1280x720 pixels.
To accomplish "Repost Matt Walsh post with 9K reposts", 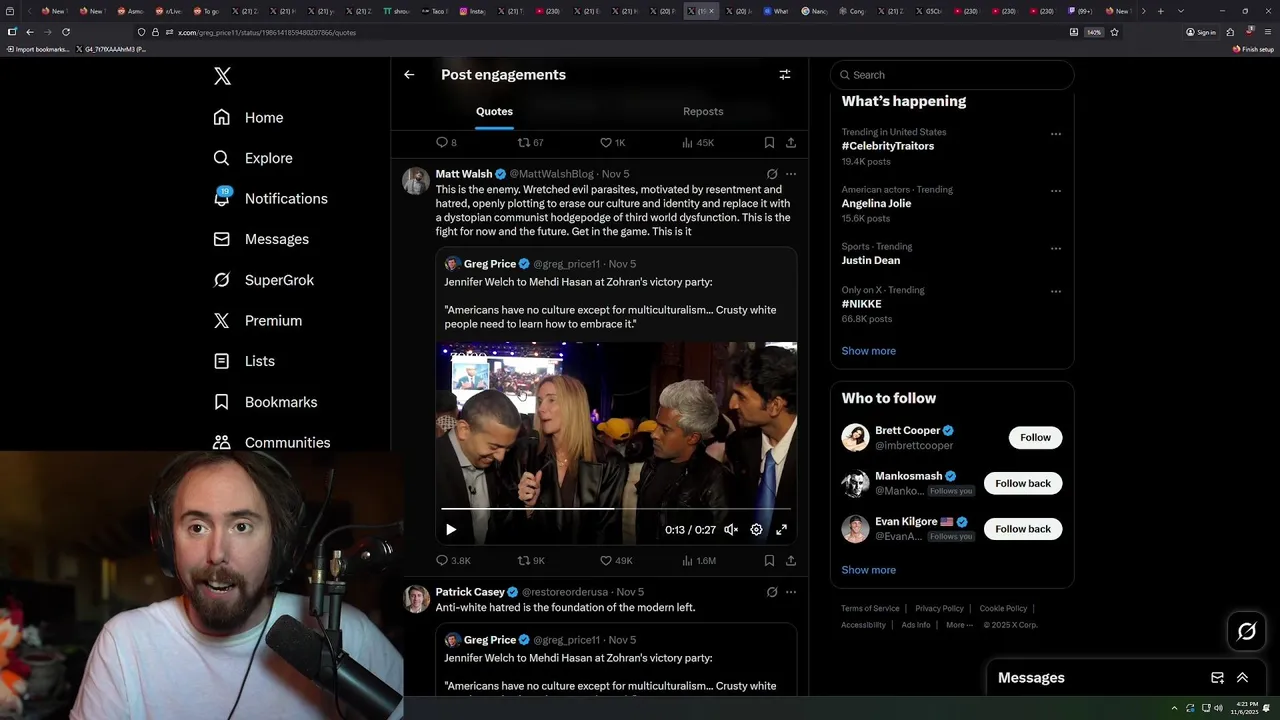I will [531, 561].
